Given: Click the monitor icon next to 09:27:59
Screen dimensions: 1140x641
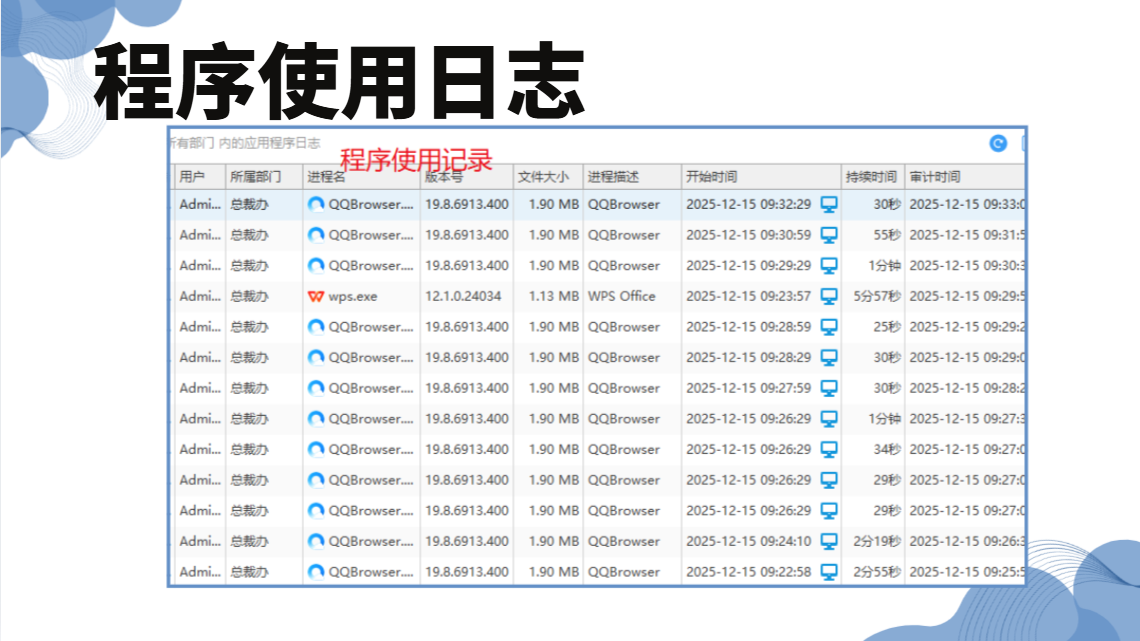Looking at the screenshot, I should click(829, 388).
